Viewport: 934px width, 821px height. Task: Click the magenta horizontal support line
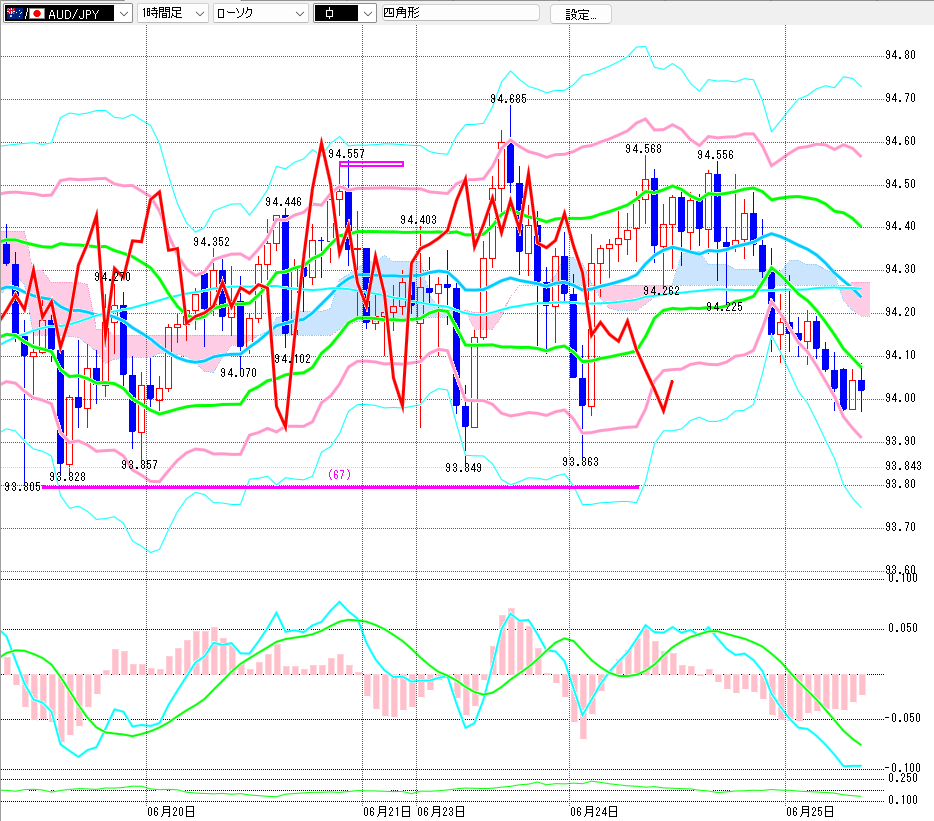341,487
